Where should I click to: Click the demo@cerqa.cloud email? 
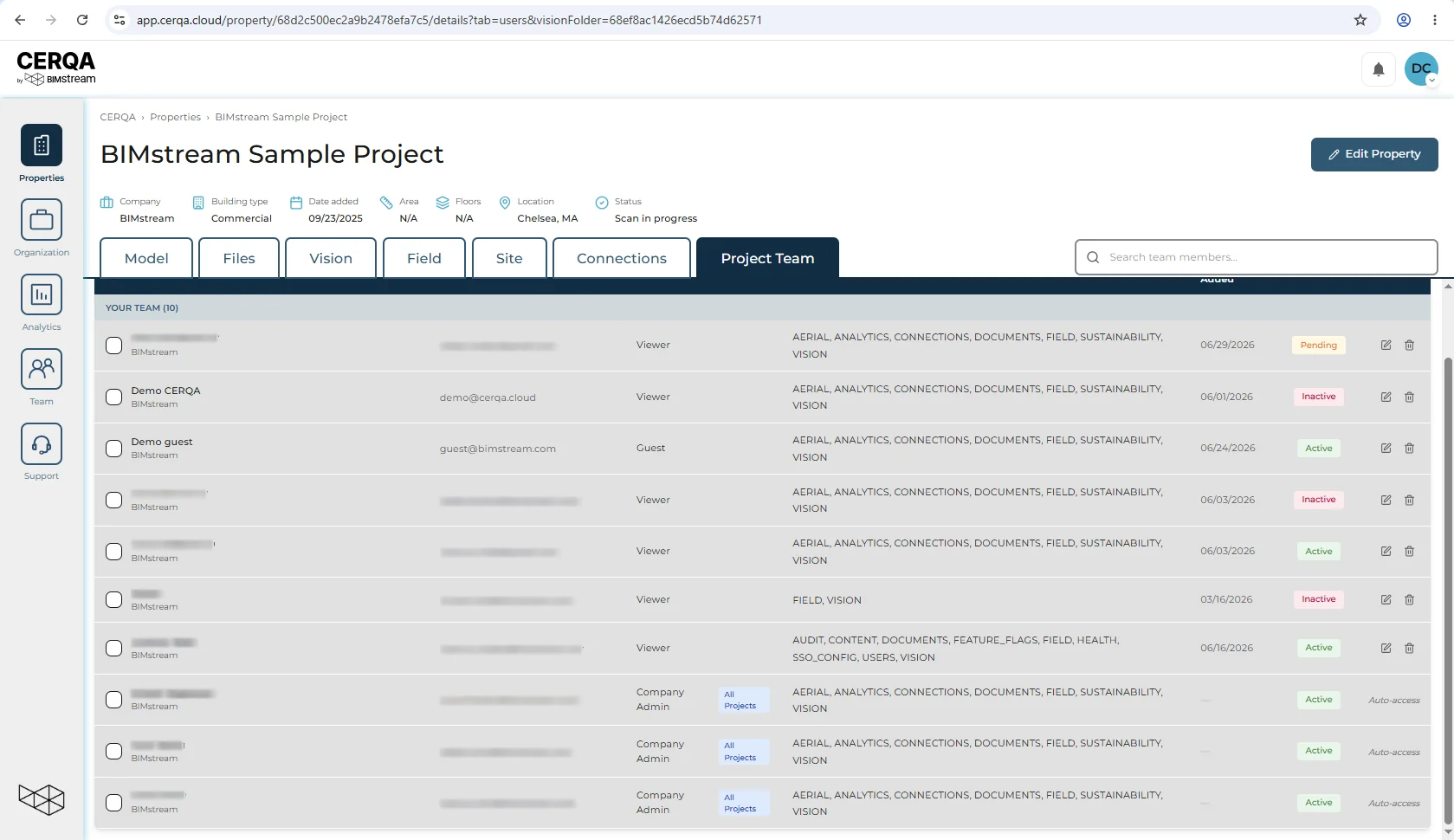pyautogui.click(x=488, y=397)
